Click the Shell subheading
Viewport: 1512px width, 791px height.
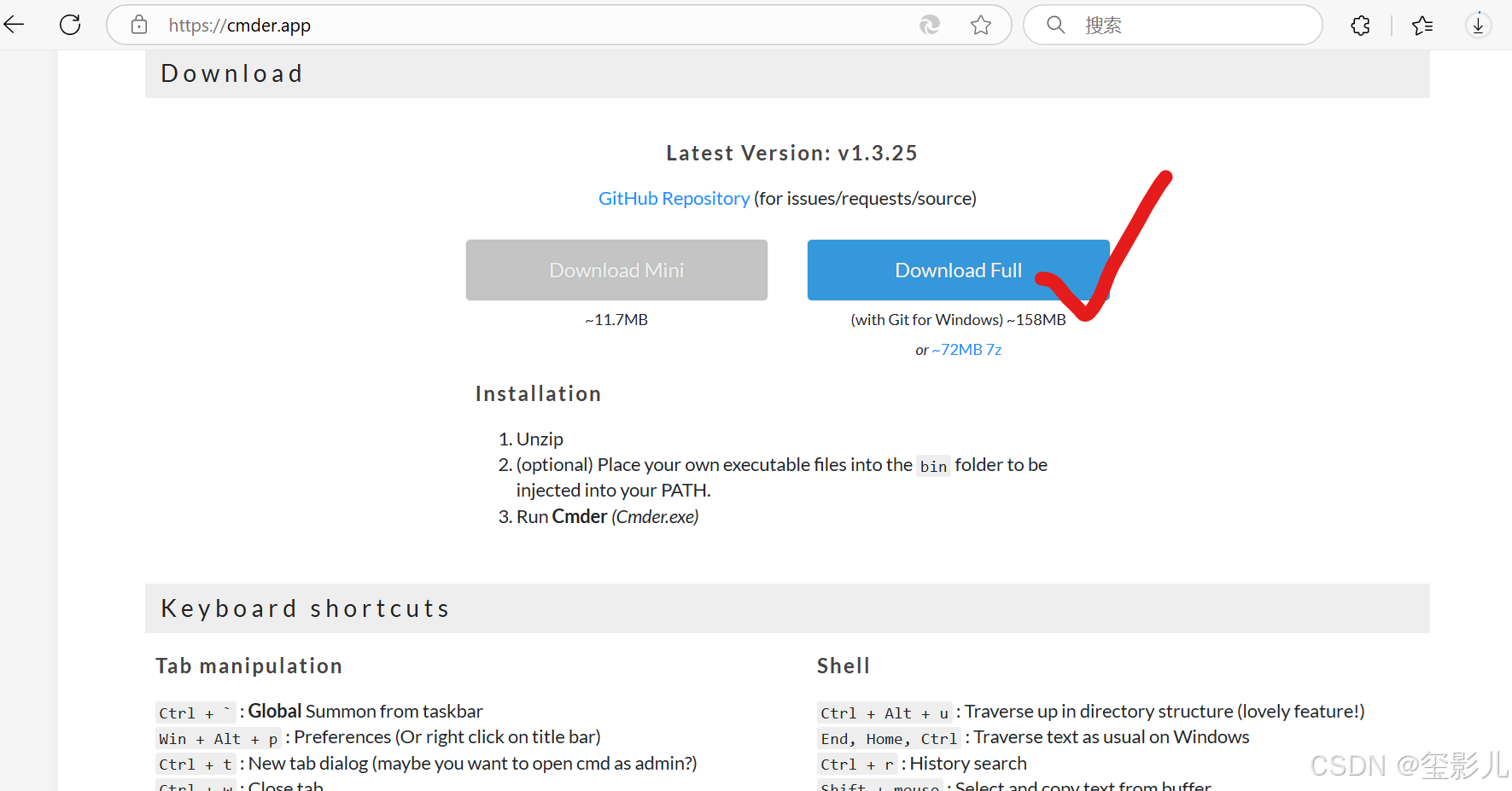(843, 666)
